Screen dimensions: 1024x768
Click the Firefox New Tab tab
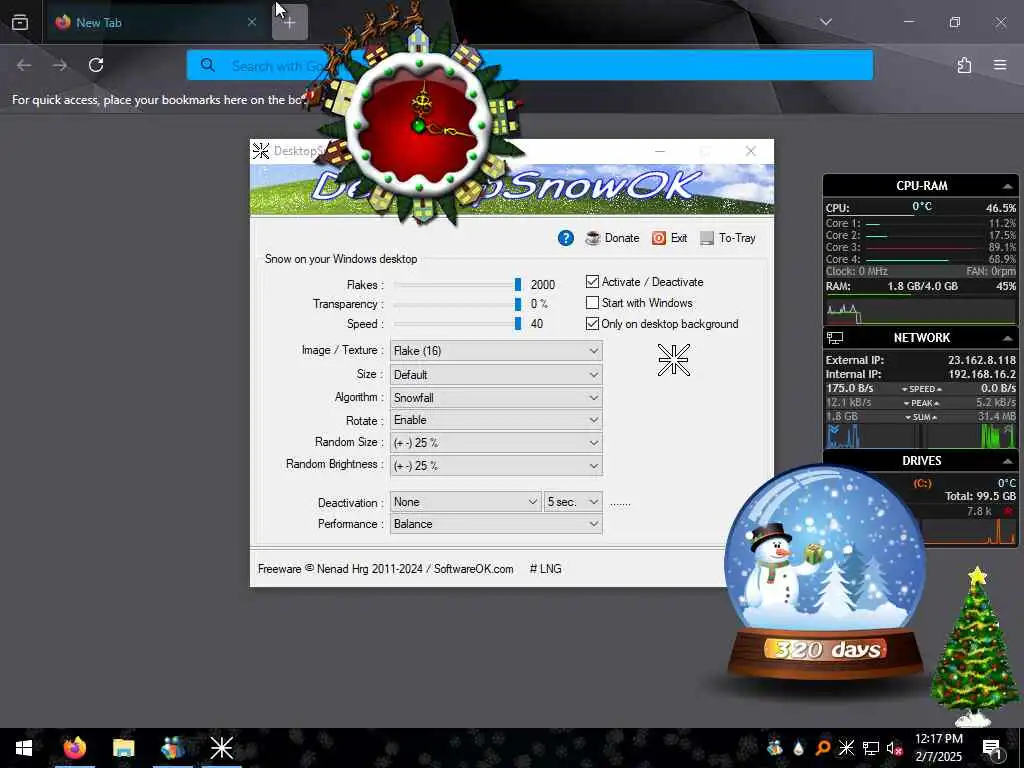pyautogui.click(x=155, y=22)
